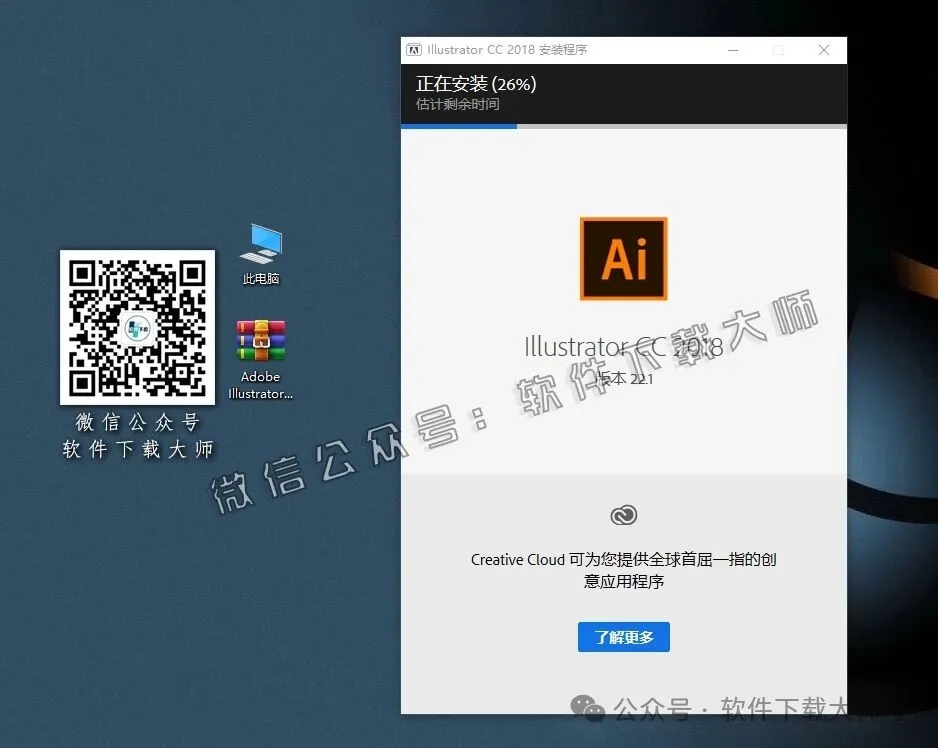
Task: Open the Adobe Illustrator WinRAR archive on desktop
Action: 259,340
